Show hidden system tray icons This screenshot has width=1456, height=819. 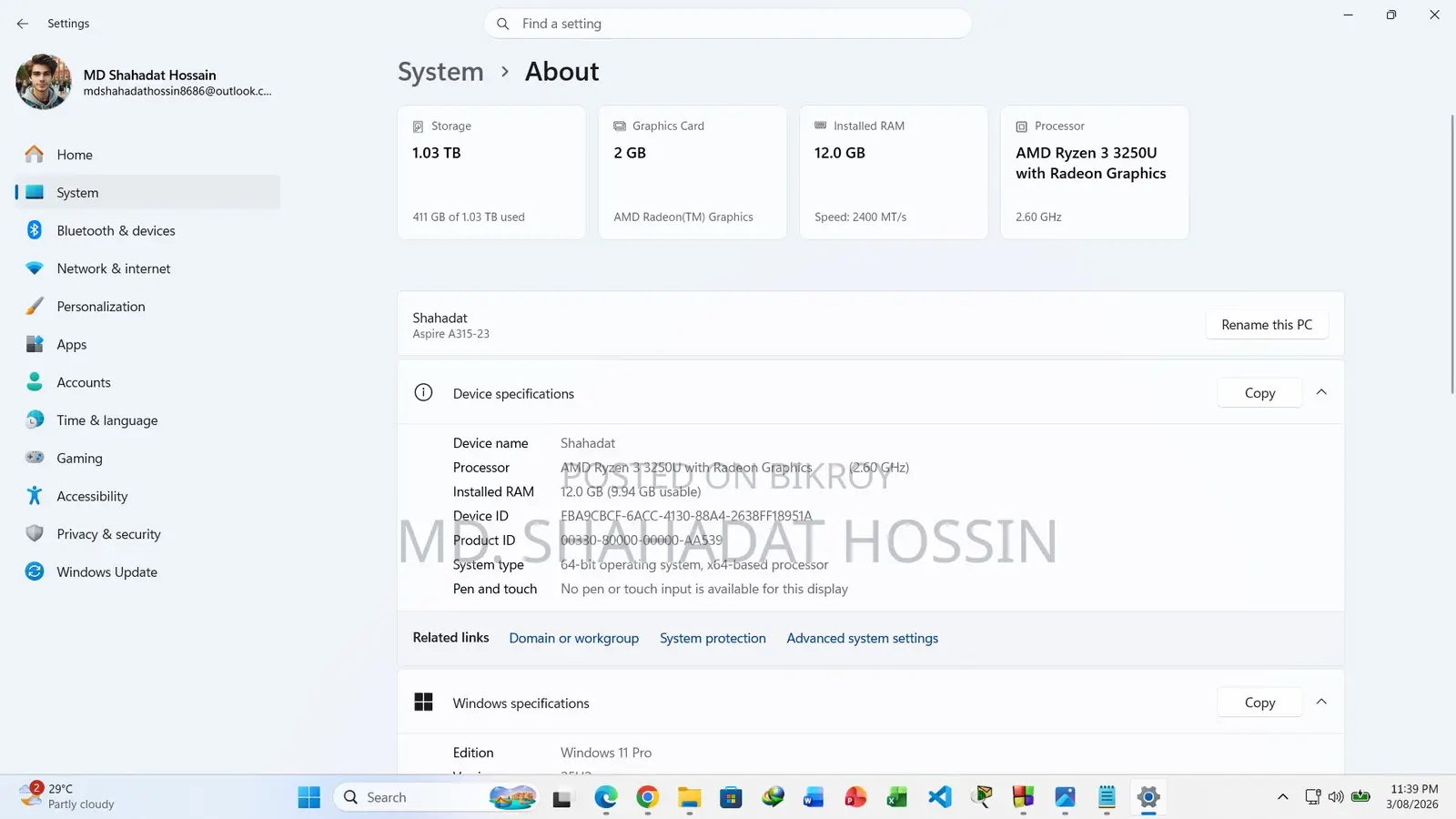pyautogui.click(x=1283, y=797)
